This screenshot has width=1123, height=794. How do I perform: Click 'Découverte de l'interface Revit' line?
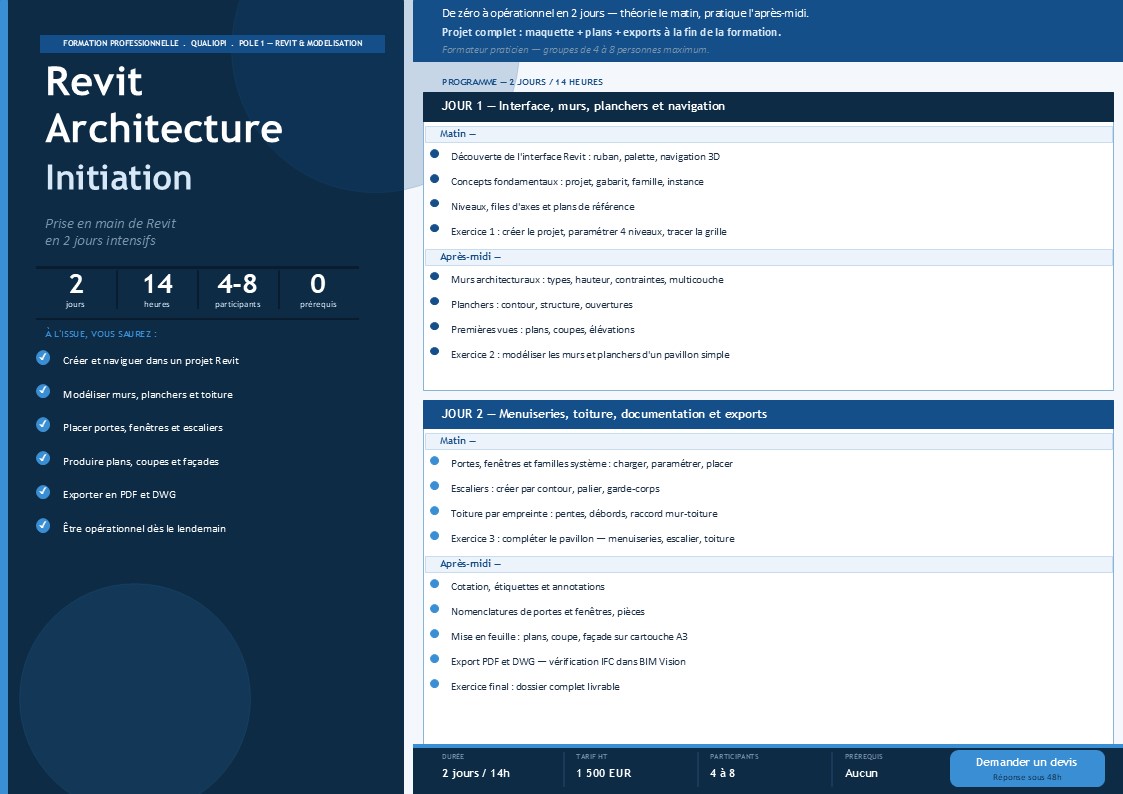coord(585,157)
